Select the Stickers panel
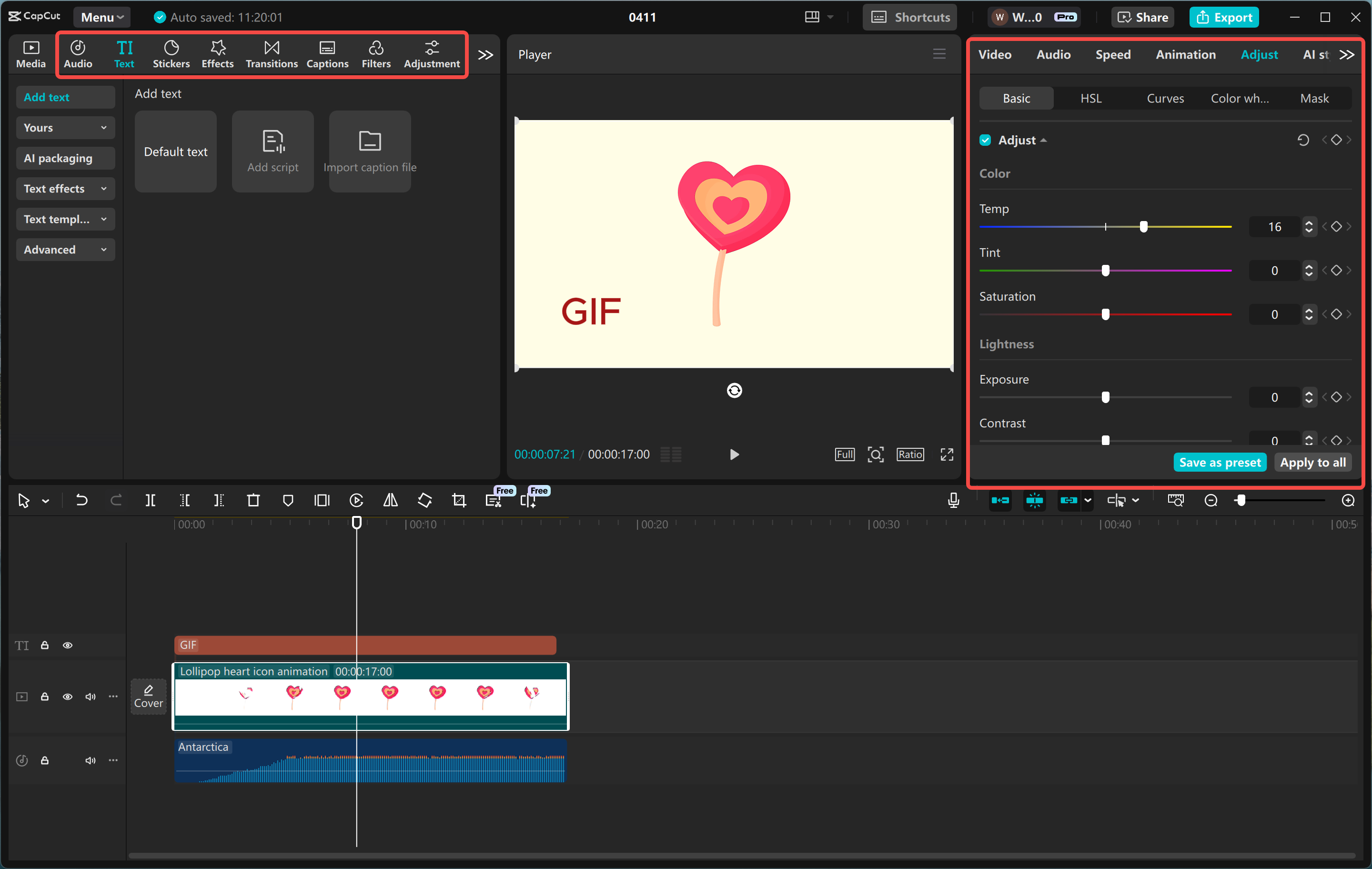Image resolution: width=1372 pixels, height=869 pixels. click(x=171, y=54)
